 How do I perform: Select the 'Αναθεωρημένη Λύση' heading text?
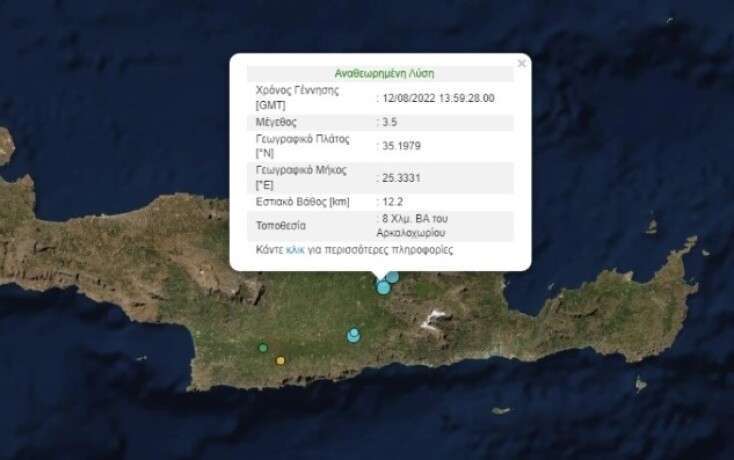384,73
